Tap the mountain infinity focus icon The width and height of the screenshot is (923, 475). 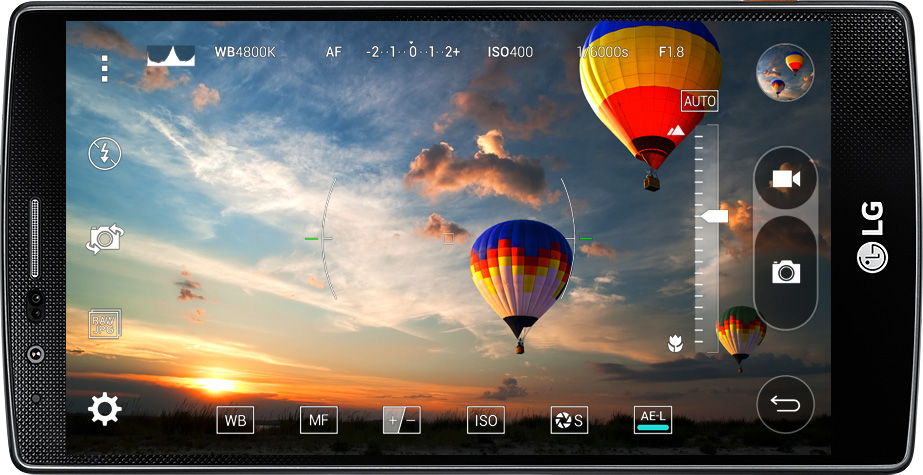(x=676, y=131)
